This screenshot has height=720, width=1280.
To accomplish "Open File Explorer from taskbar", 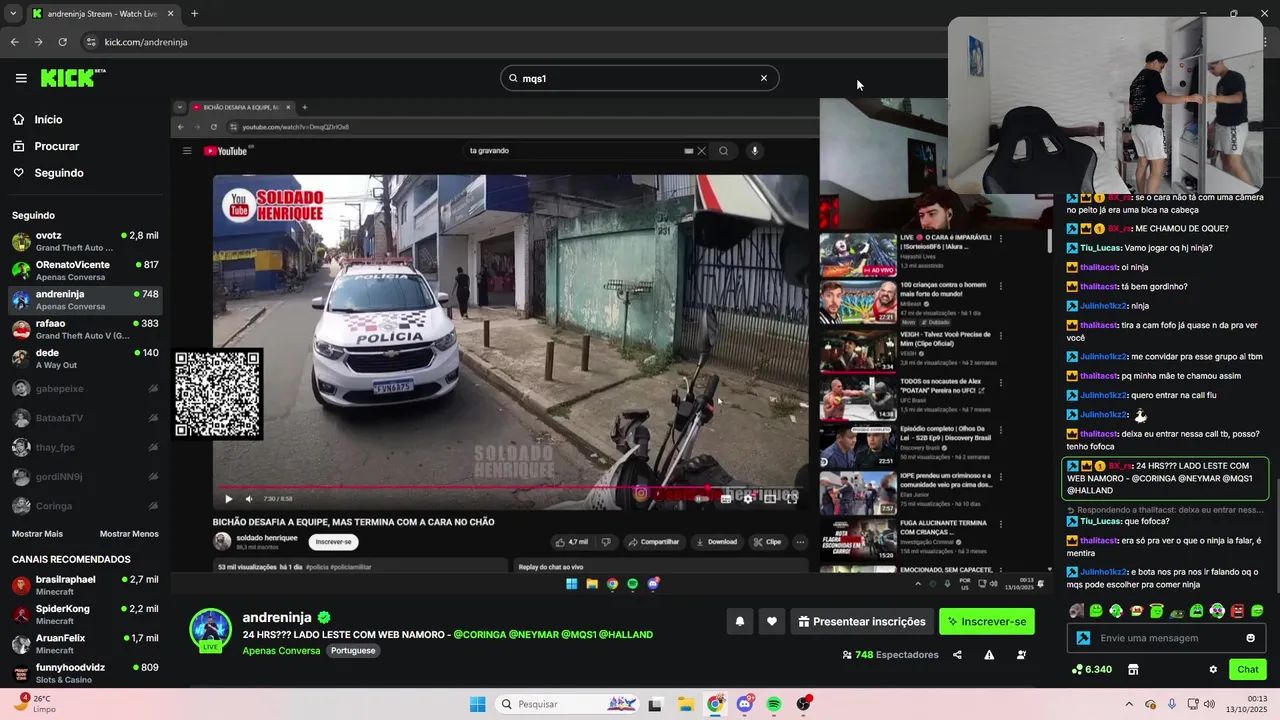I will pyautogui.click(x=686, y=704).
